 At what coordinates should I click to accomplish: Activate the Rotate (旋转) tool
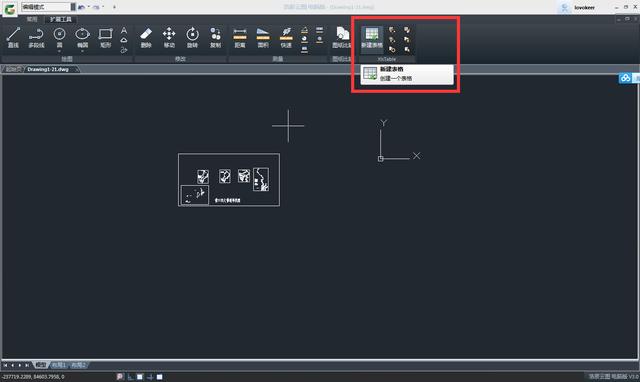point(192,38)
